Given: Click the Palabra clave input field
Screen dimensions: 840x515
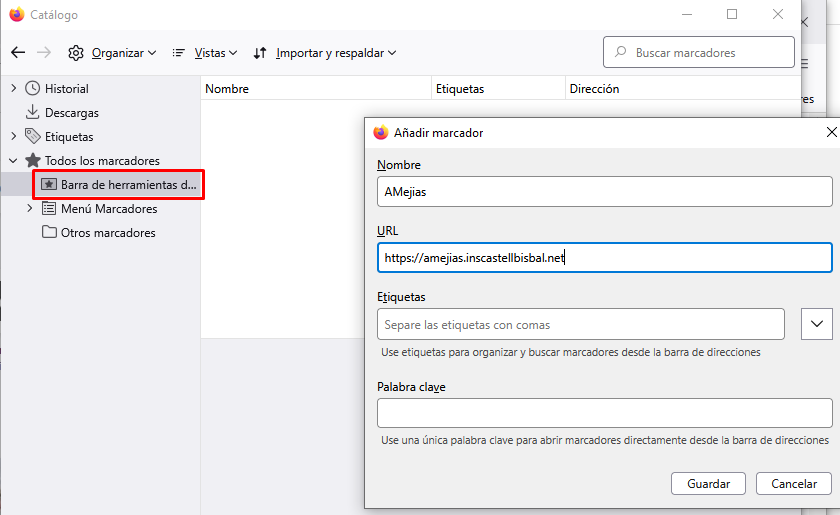Looking at the screenshot, I should [604, 413].
